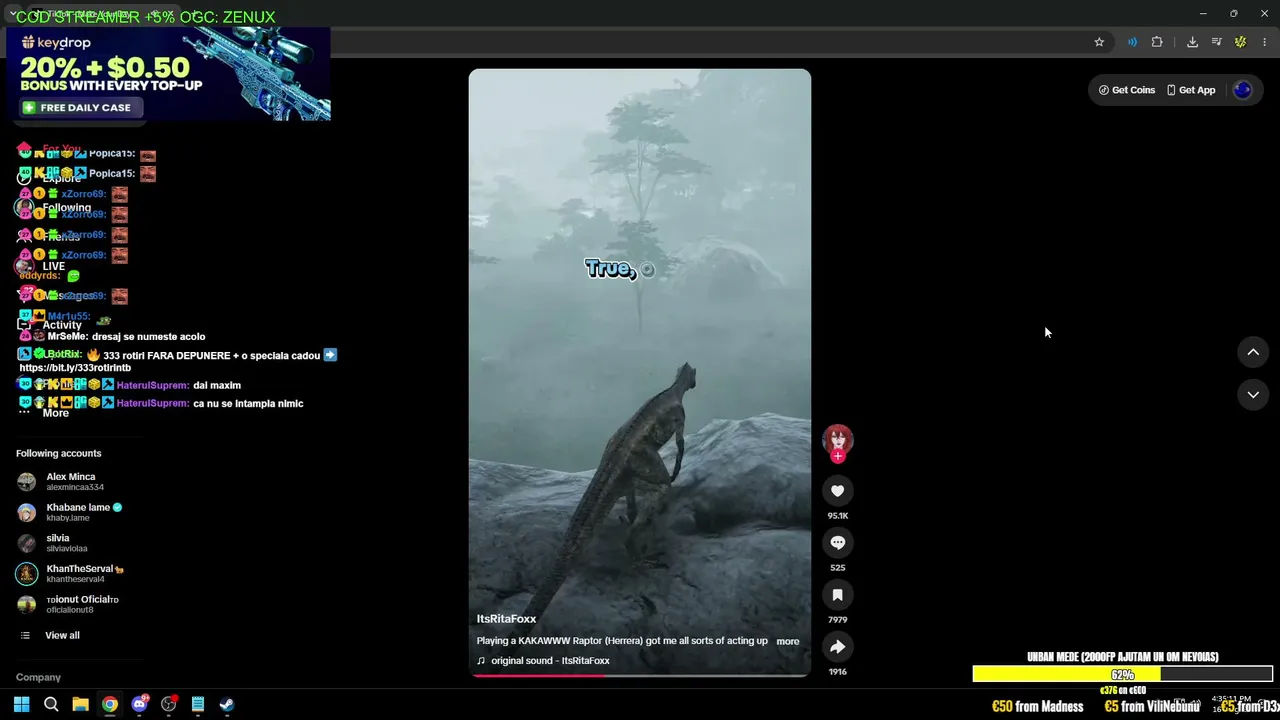Follow the creator with the red plus badge

(x=838, y=456)
